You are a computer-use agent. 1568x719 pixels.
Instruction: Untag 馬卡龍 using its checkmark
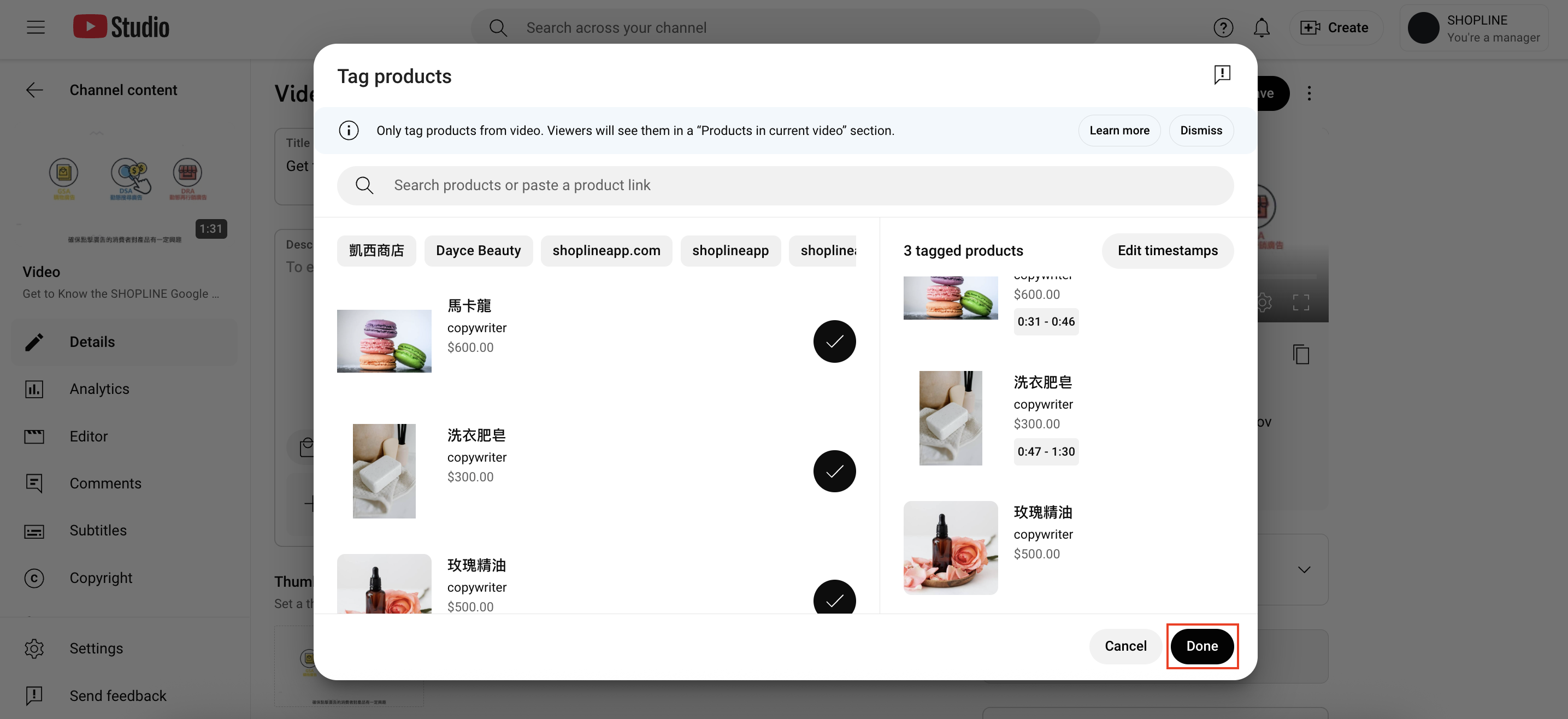834,341
